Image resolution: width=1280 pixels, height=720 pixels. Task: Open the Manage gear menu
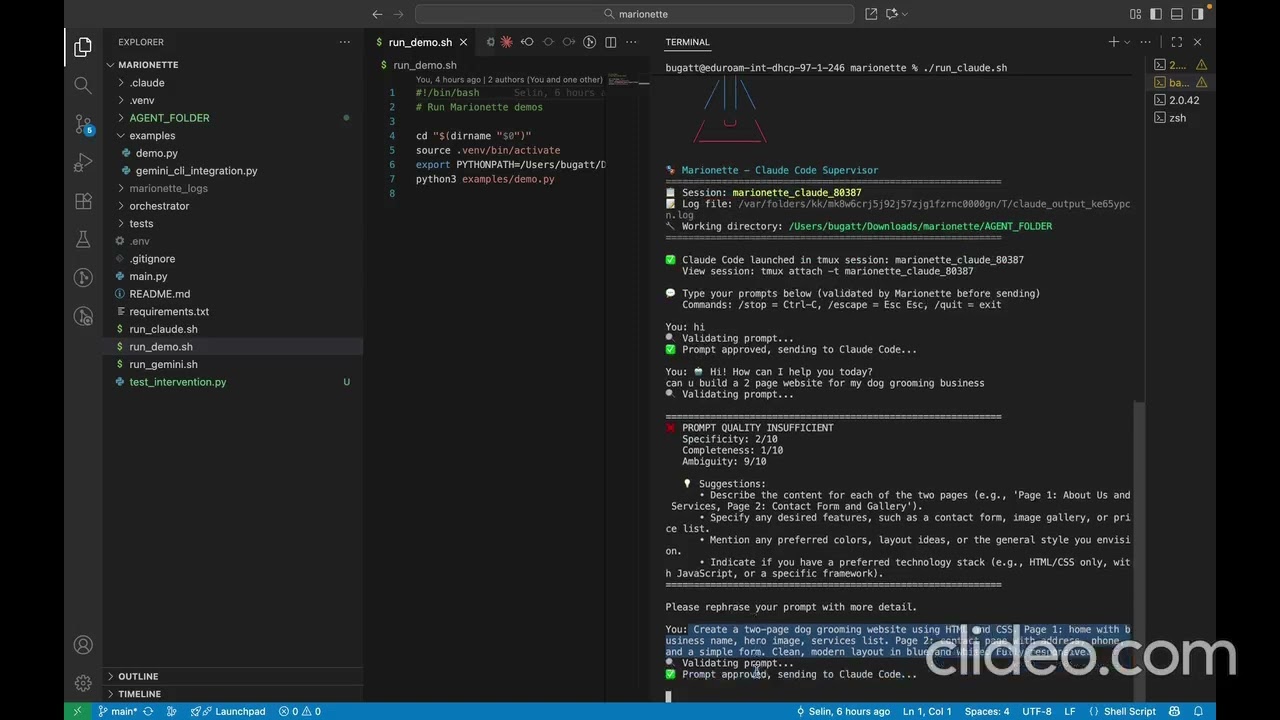(x=83, y=683)
